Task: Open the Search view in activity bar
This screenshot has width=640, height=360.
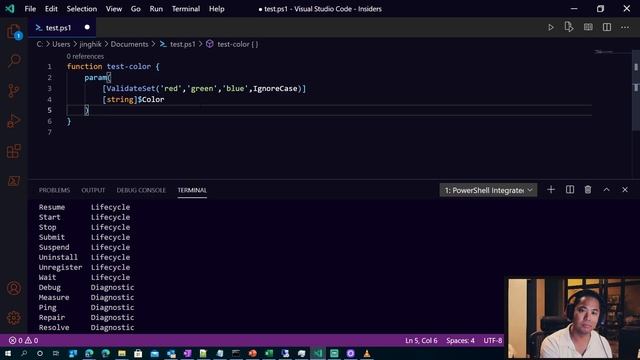Action: point(14,61)
